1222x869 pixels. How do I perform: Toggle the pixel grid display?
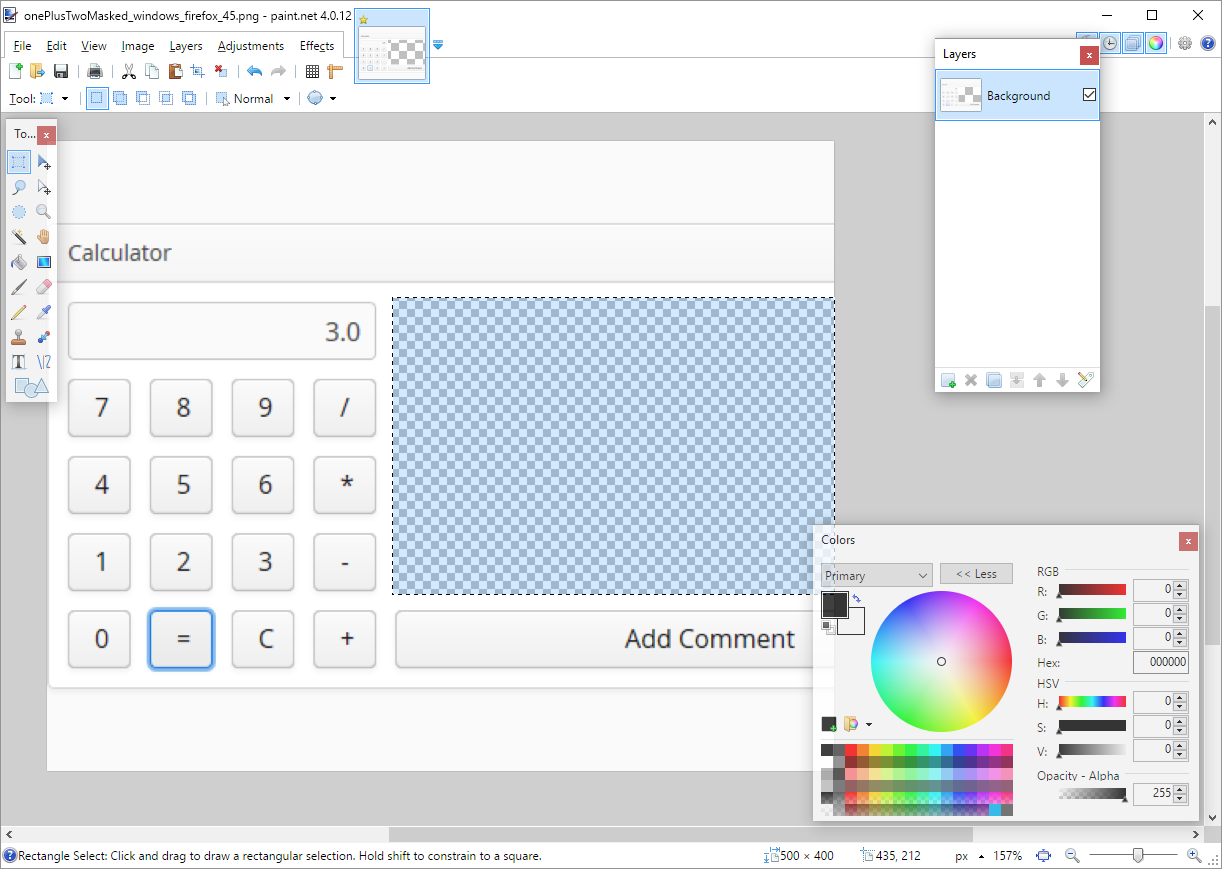click(312, 71)
